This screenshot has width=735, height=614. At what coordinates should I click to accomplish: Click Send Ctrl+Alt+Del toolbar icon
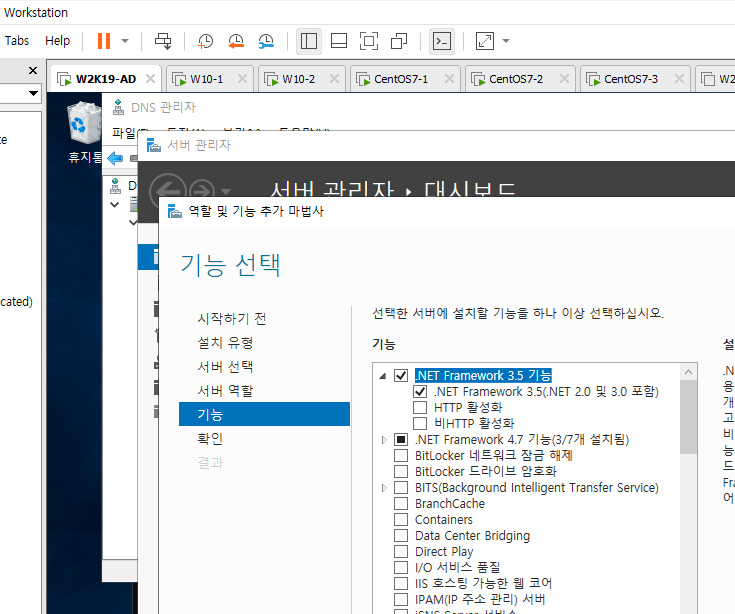pyautogui.click(x=163, y=41)
